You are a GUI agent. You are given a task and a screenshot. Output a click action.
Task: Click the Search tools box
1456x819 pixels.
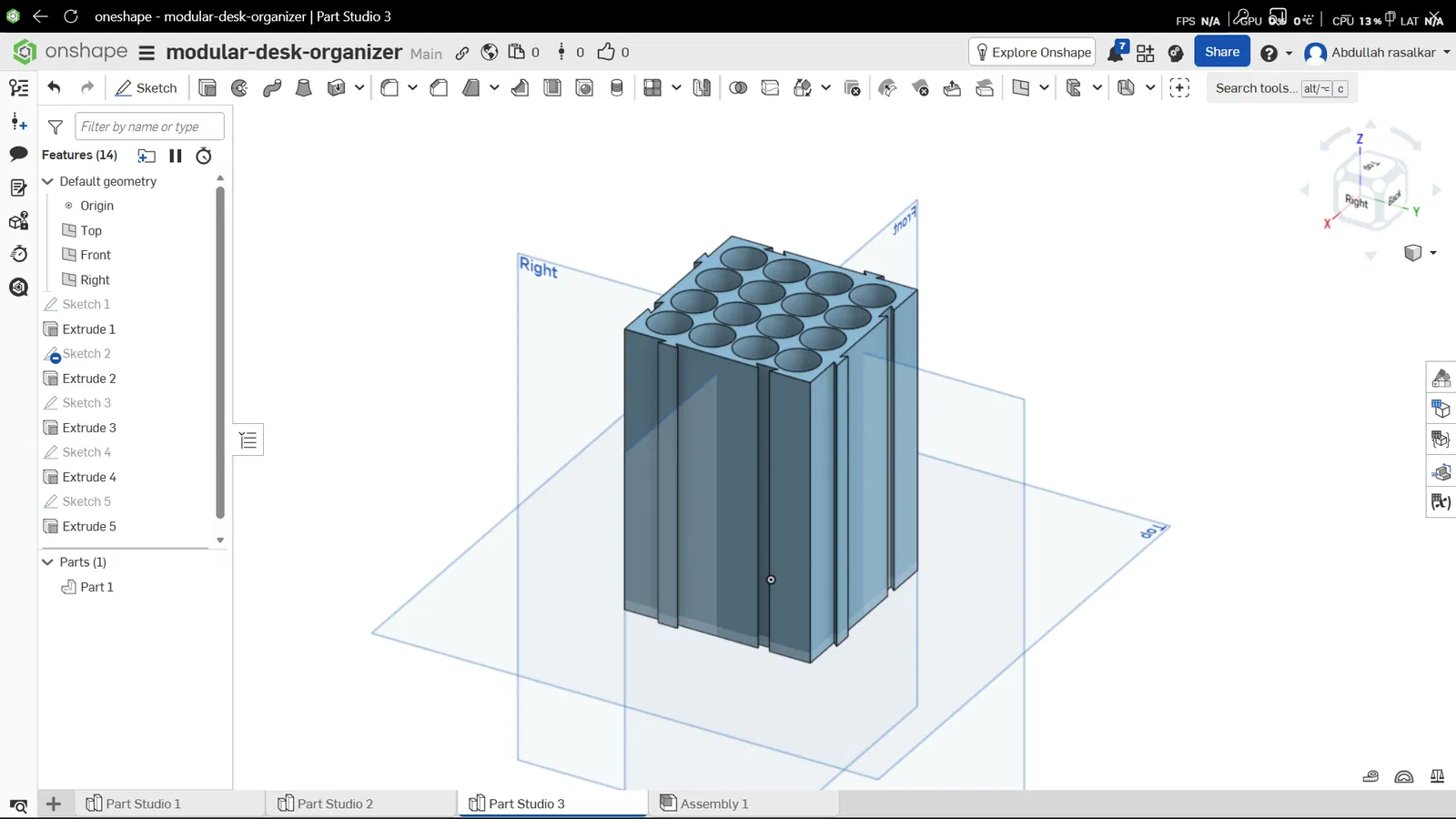pyautogui.click(x=1282, y=88)
